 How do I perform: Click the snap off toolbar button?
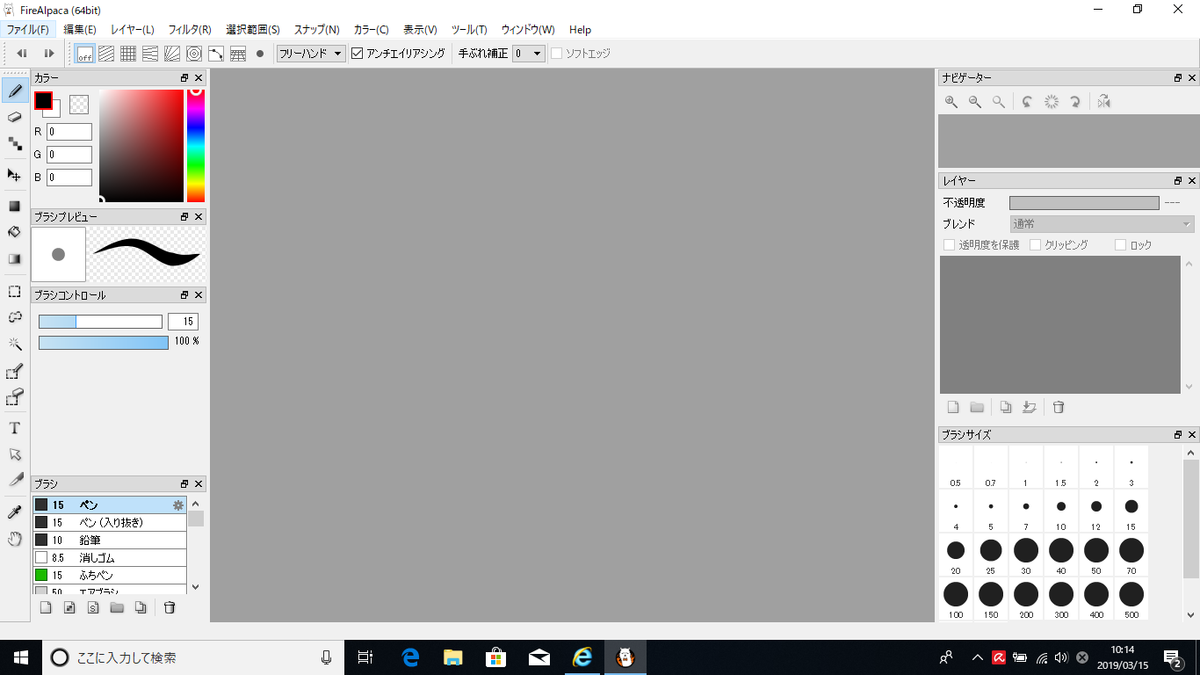84,54
